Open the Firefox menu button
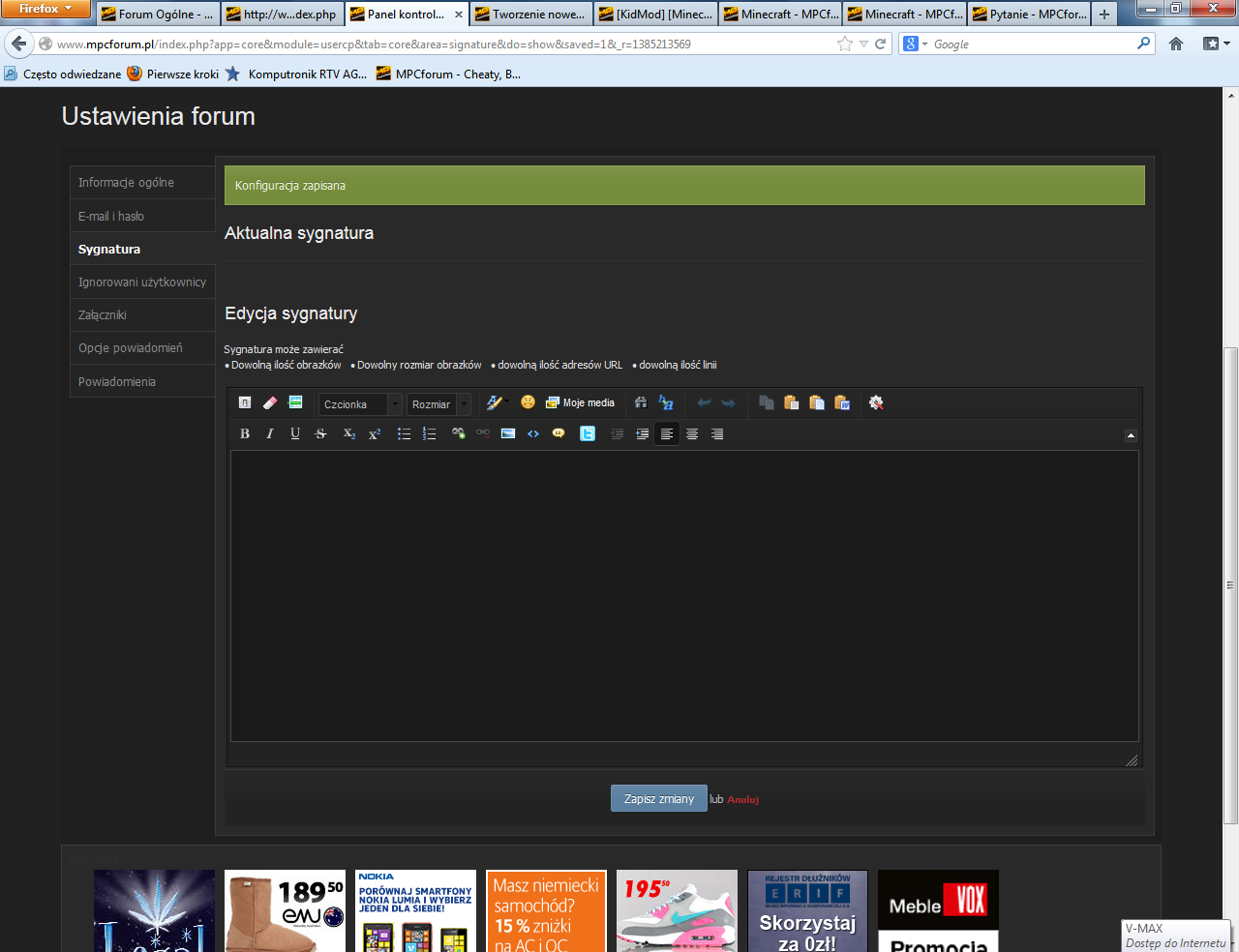 [x=45, y=9]
